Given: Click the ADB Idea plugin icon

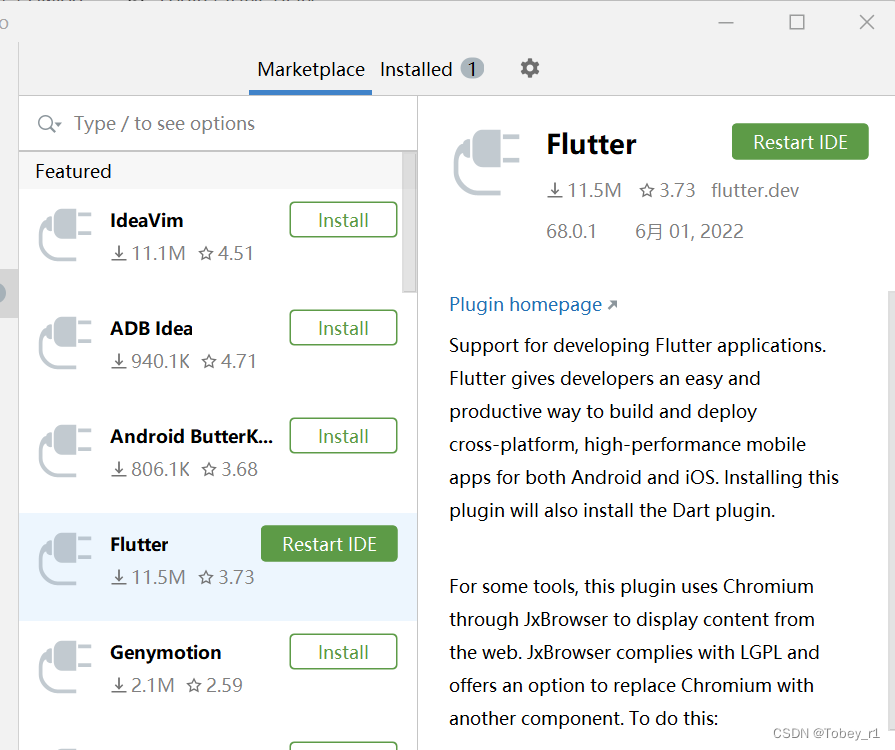Looking at the screenshot, I should click(x=65, y=343).
